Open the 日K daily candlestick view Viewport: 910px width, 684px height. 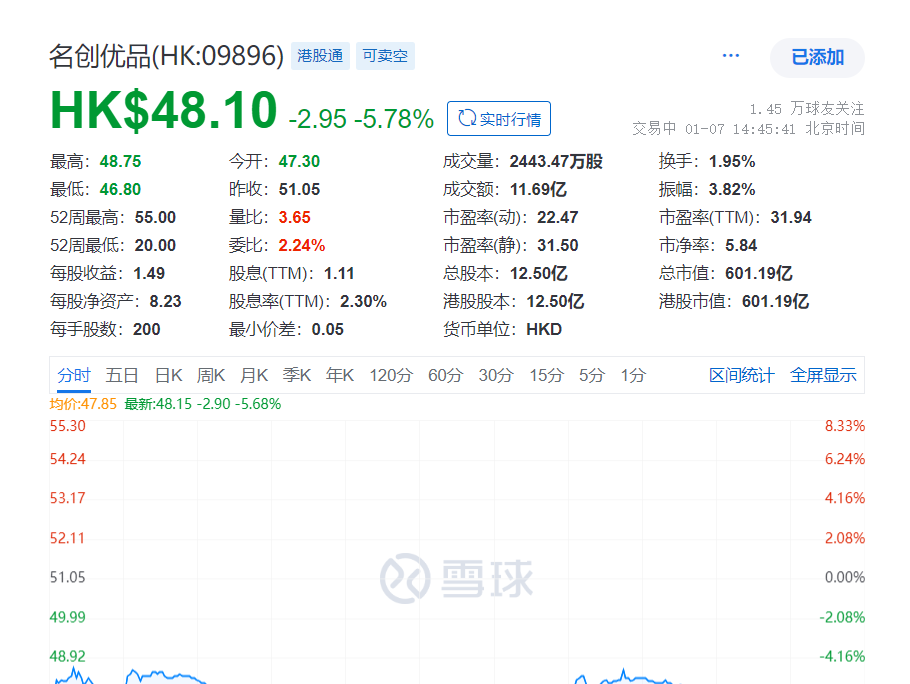pos(167,375)
